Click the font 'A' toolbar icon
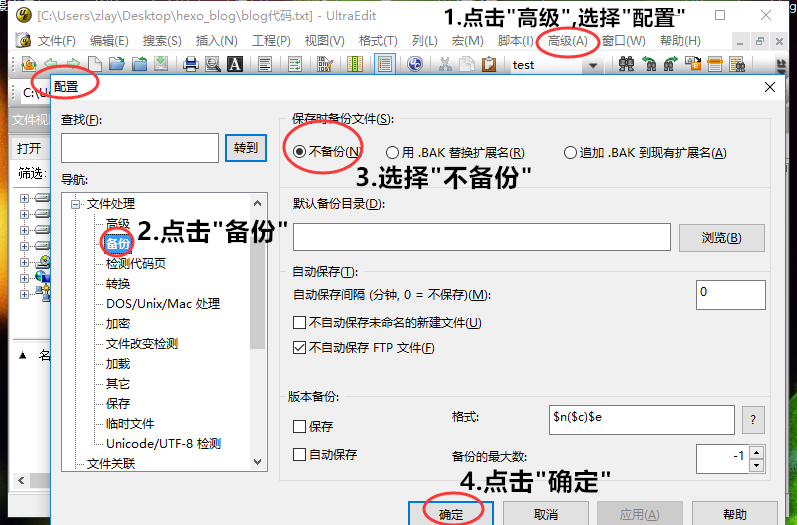 tap(234, 64)
